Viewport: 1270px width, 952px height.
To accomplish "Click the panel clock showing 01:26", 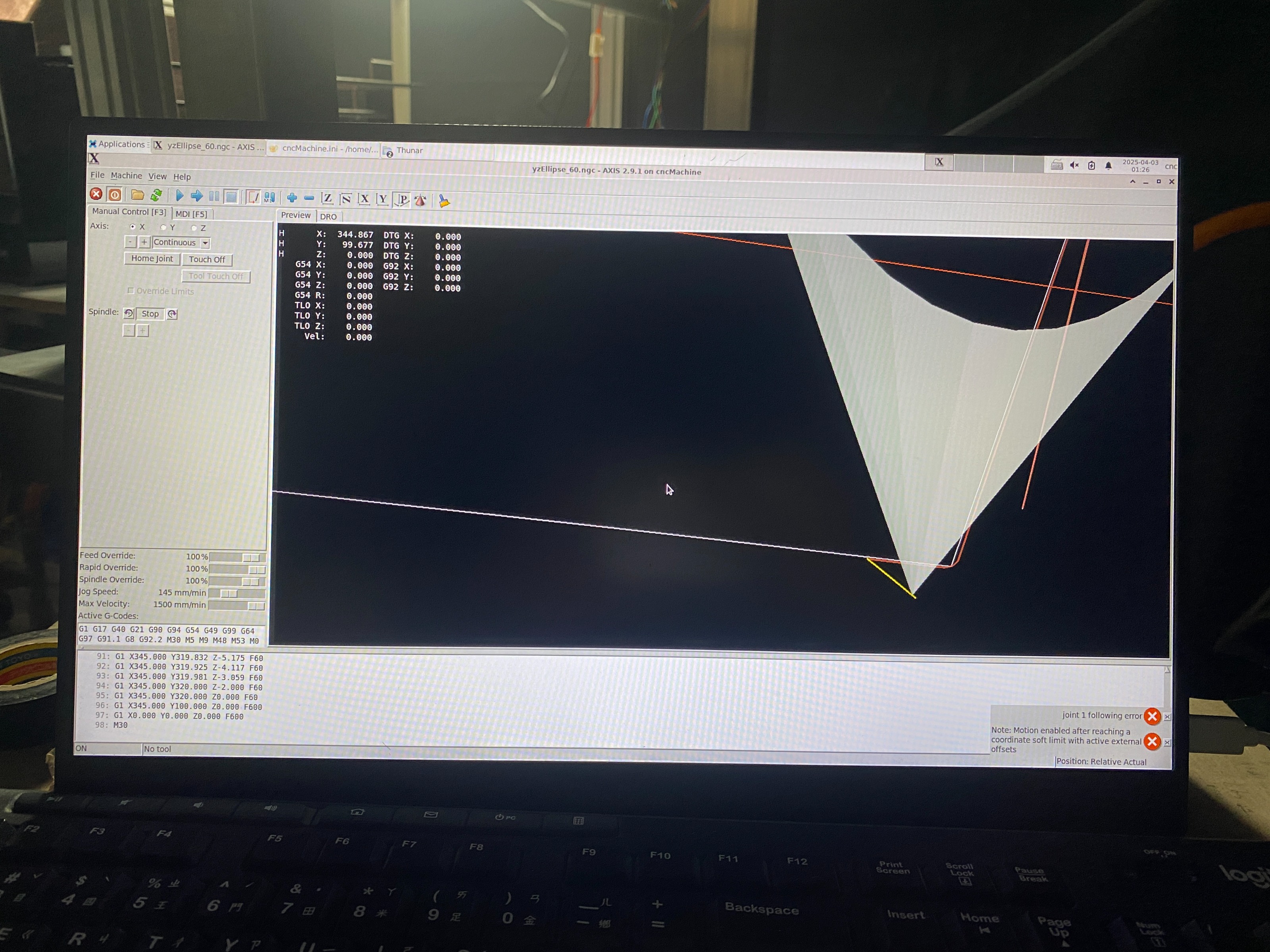I will (x=1140, y=166).
